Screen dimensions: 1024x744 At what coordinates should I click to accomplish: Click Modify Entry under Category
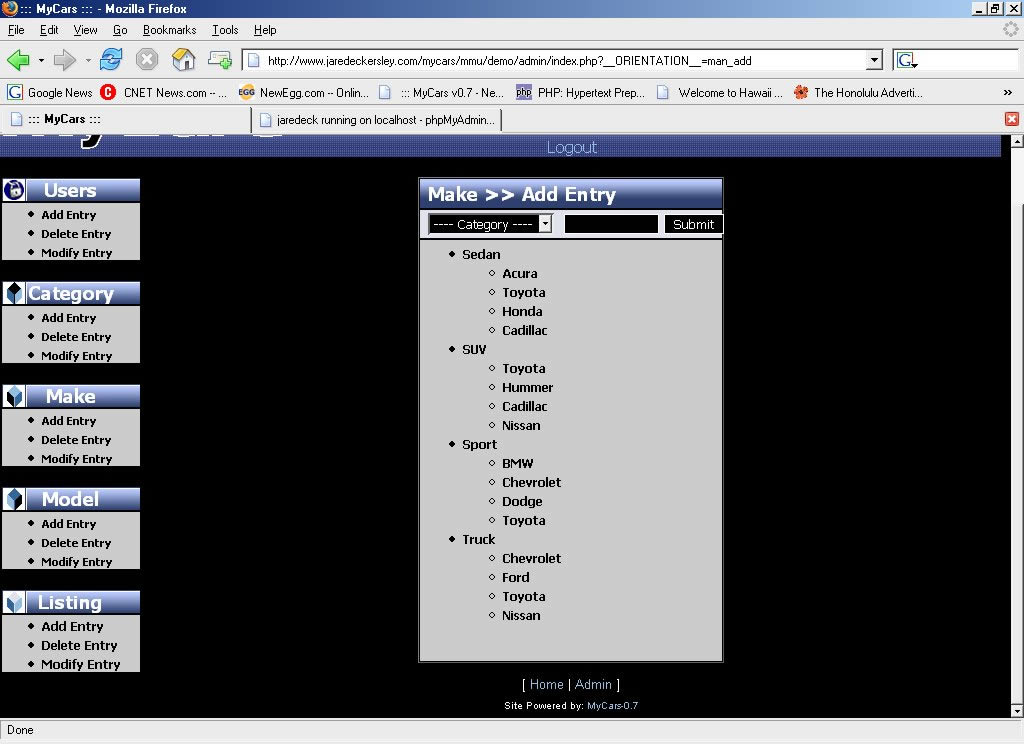76,356
